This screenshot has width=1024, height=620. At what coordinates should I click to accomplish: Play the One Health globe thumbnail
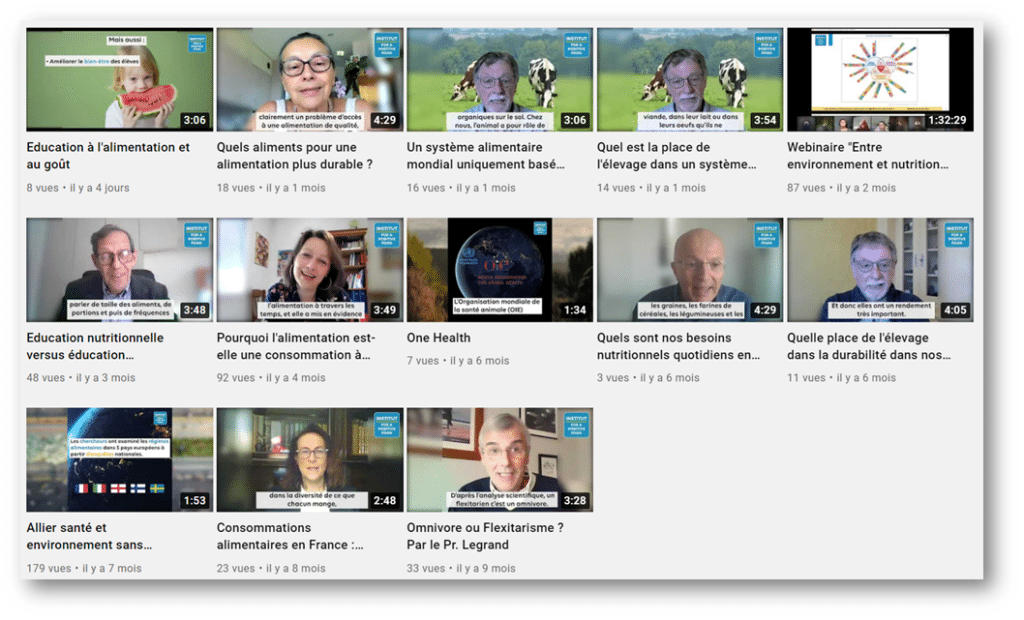[499, 270]
